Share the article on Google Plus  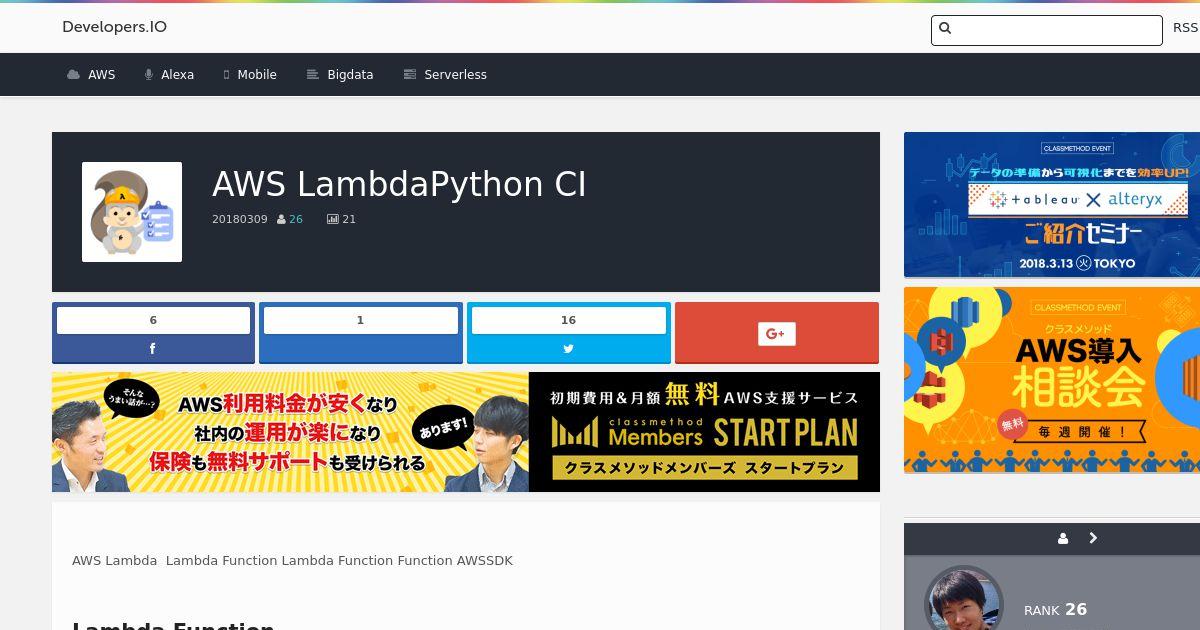pyautogui.click(x=777, y=333)
